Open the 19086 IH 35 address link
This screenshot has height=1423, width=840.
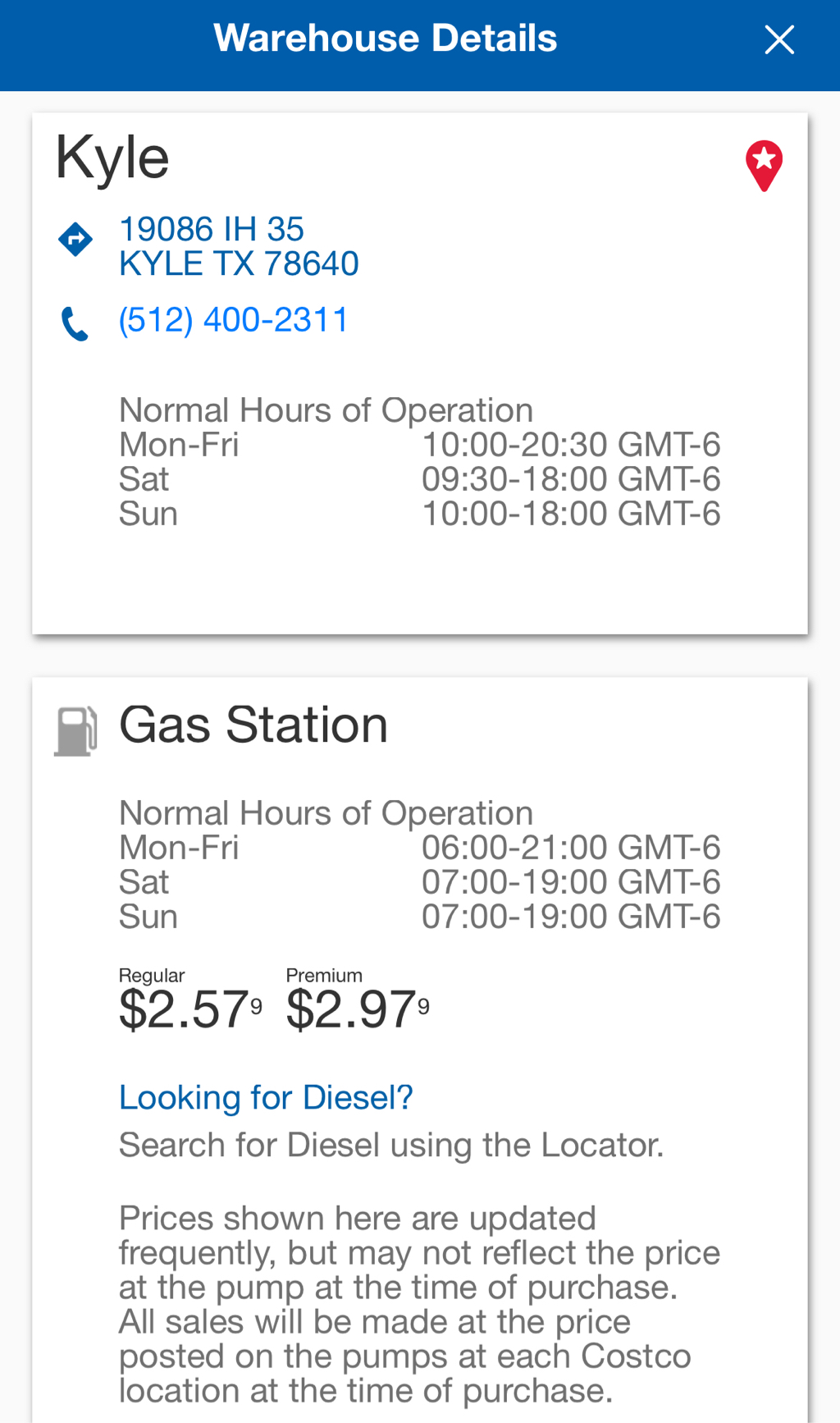pyautogui.click(x=211, y=229)
